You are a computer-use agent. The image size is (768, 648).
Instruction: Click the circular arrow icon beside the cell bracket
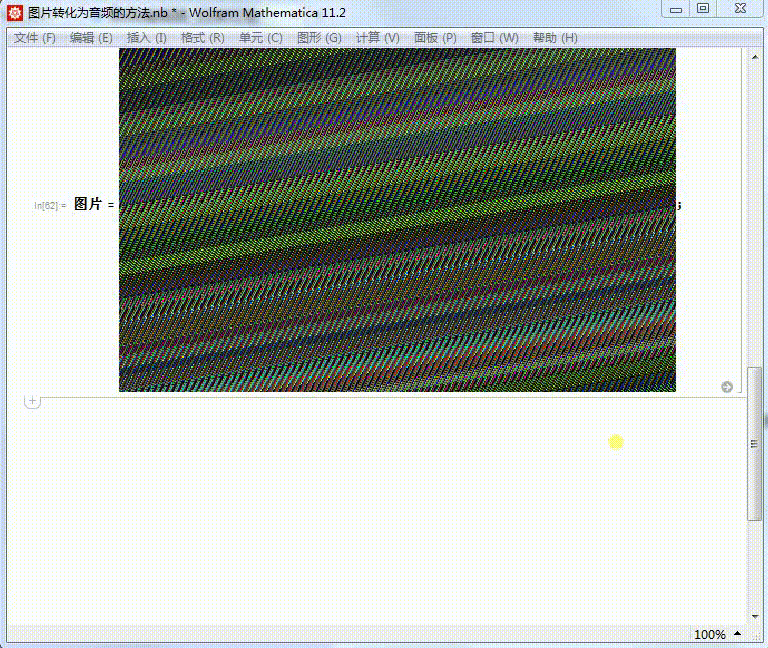pyautogui.click(x=727, y=387)
